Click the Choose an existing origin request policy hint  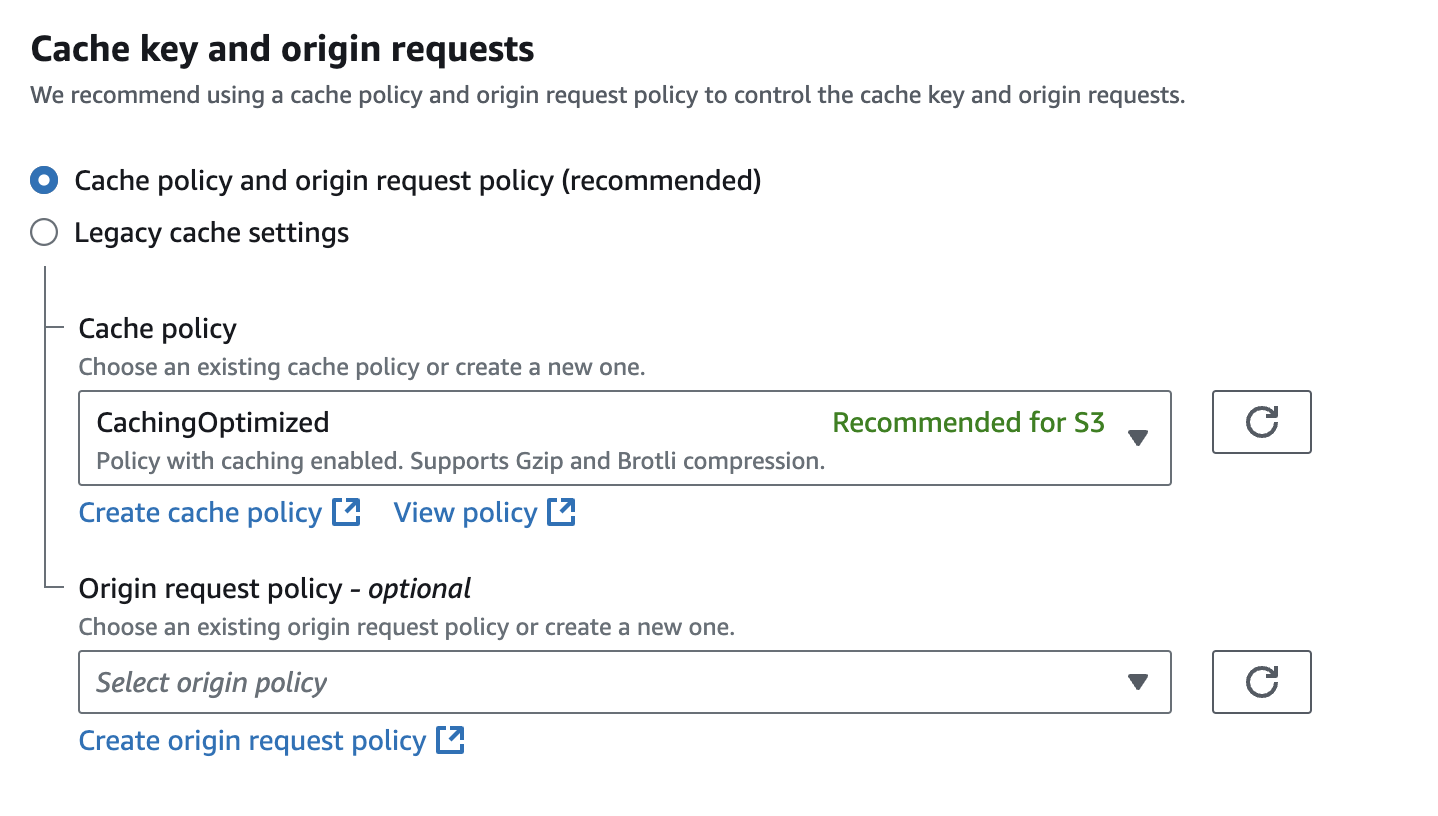pos(406,628)
